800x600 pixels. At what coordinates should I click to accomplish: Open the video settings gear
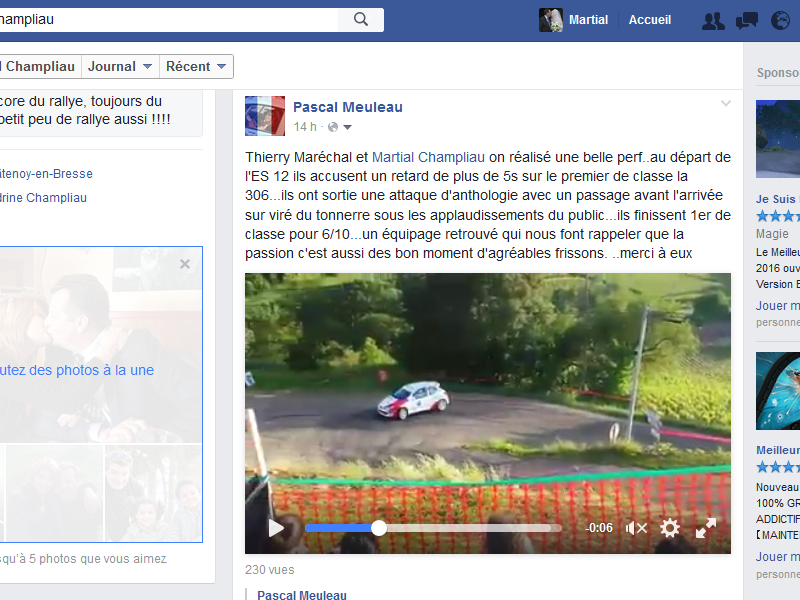point(669,528)
